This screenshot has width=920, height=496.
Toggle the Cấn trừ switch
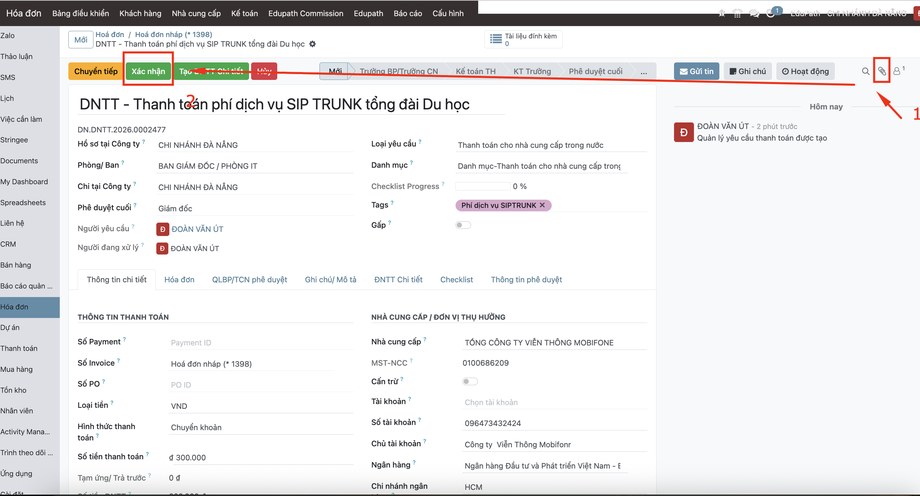470,382
